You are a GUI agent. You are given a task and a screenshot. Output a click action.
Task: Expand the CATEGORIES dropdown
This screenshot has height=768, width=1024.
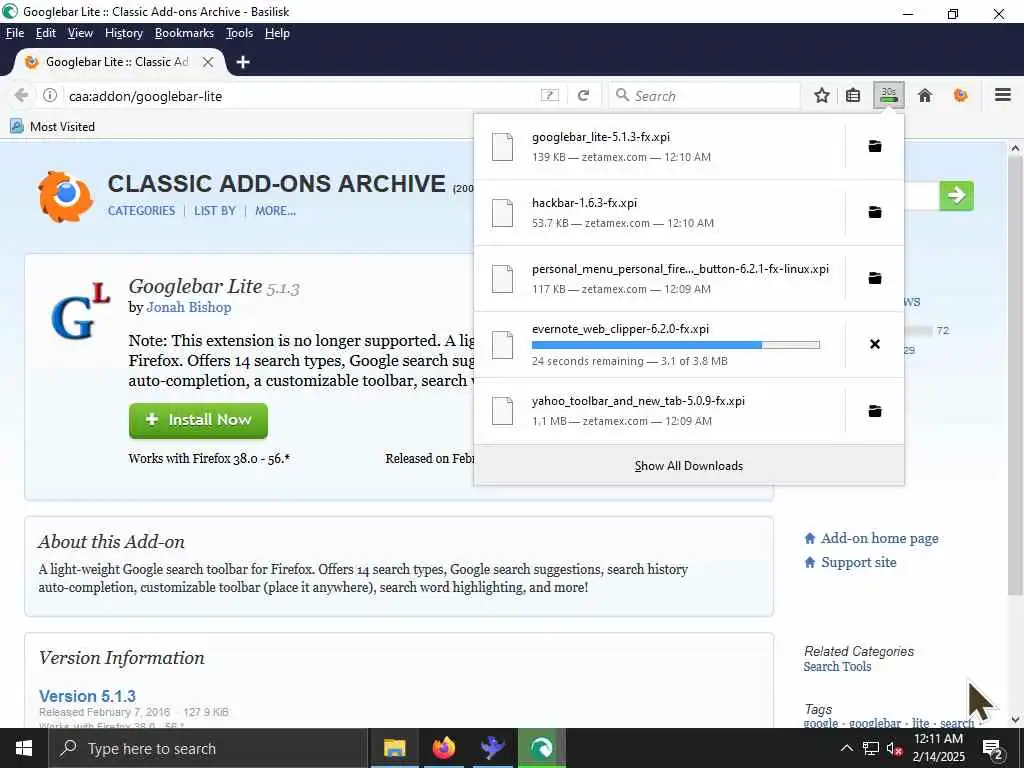(141, 210)
